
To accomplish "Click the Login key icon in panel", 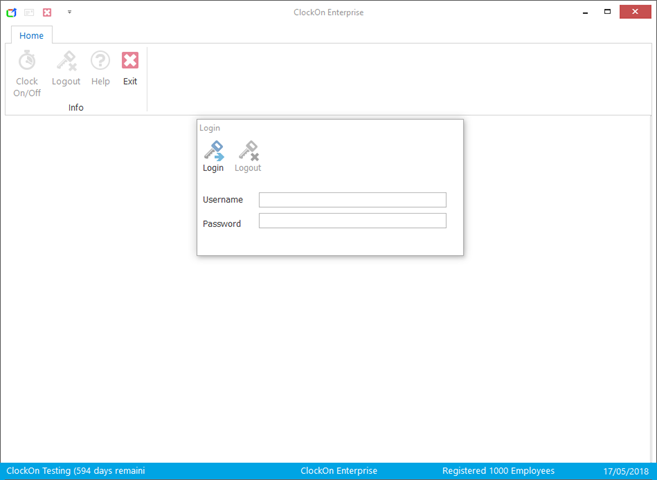I will tap(214, 151).
